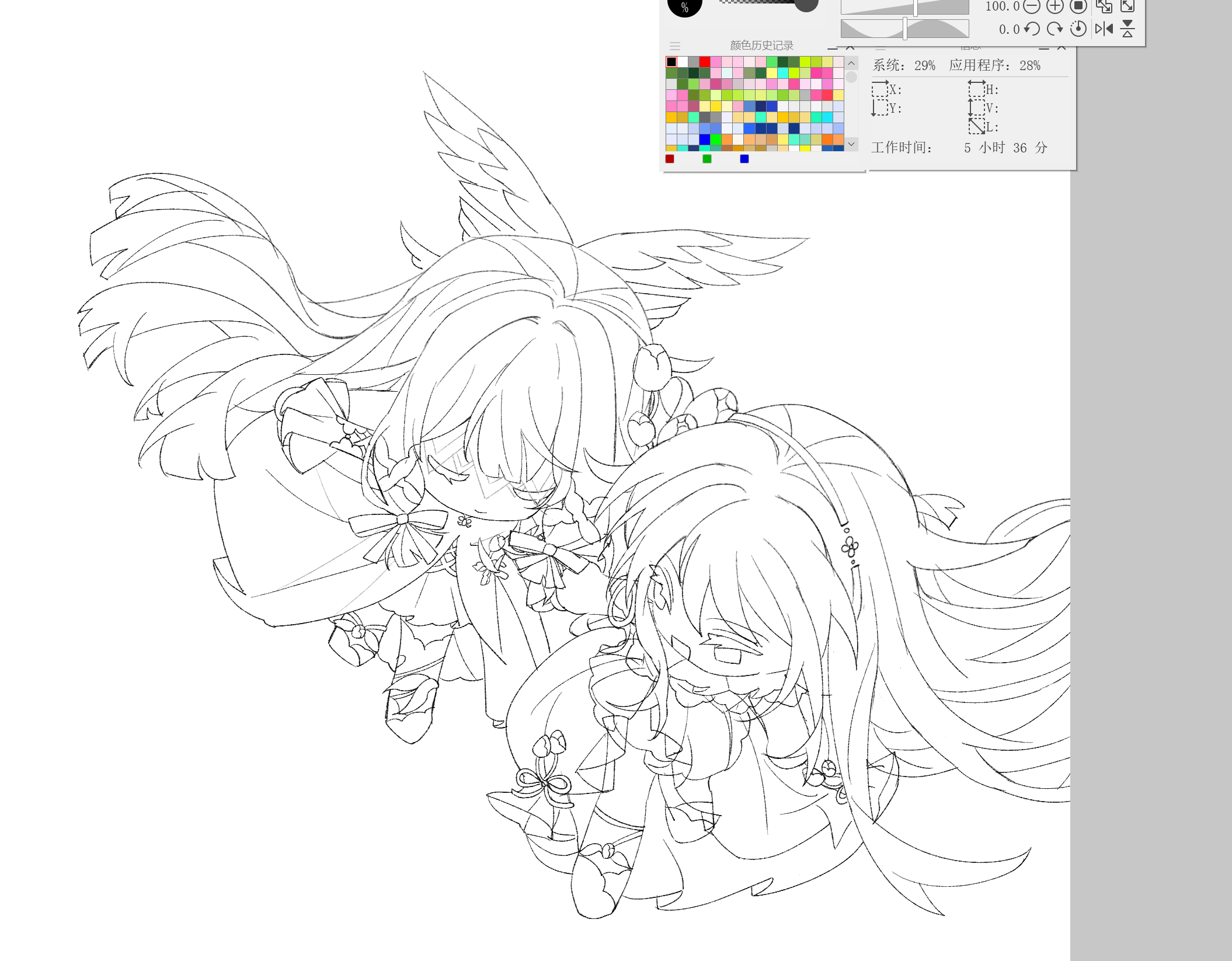This screenshot has height=961, width=1232.
Task: Pick the black swatch in color history
Action: coord(671,62)
